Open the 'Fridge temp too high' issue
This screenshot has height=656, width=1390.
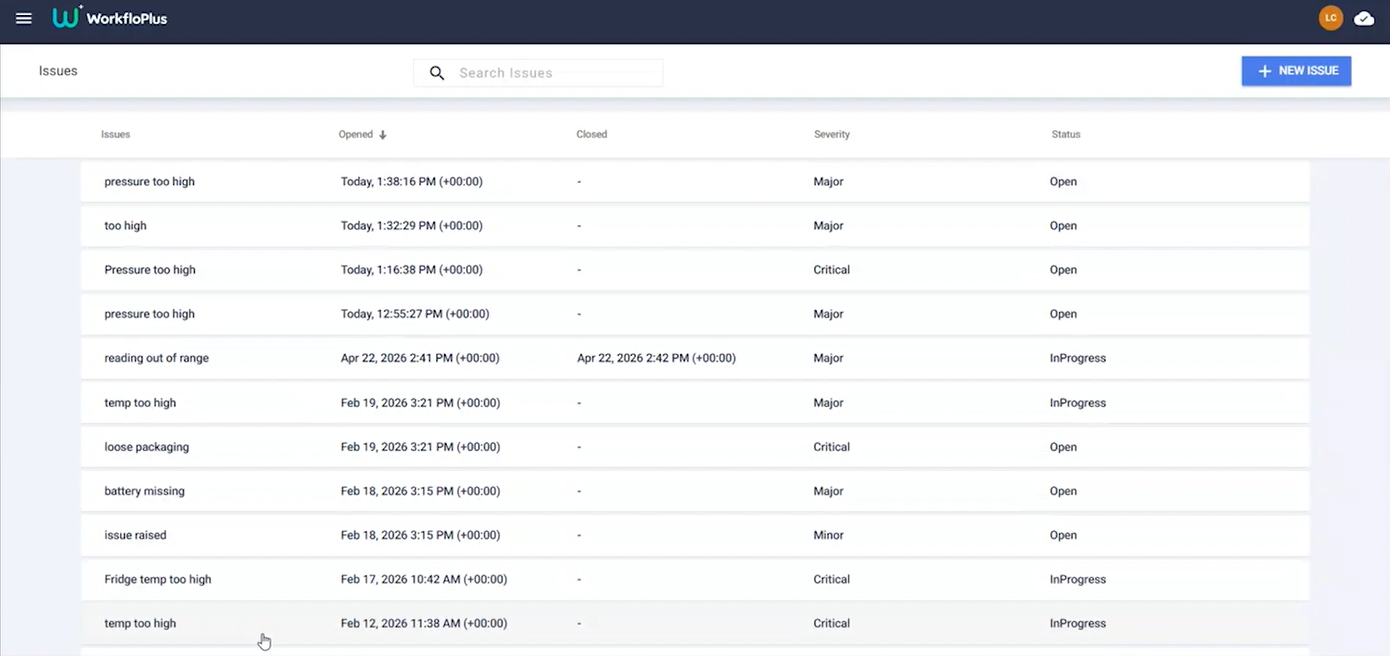point(695,579)
